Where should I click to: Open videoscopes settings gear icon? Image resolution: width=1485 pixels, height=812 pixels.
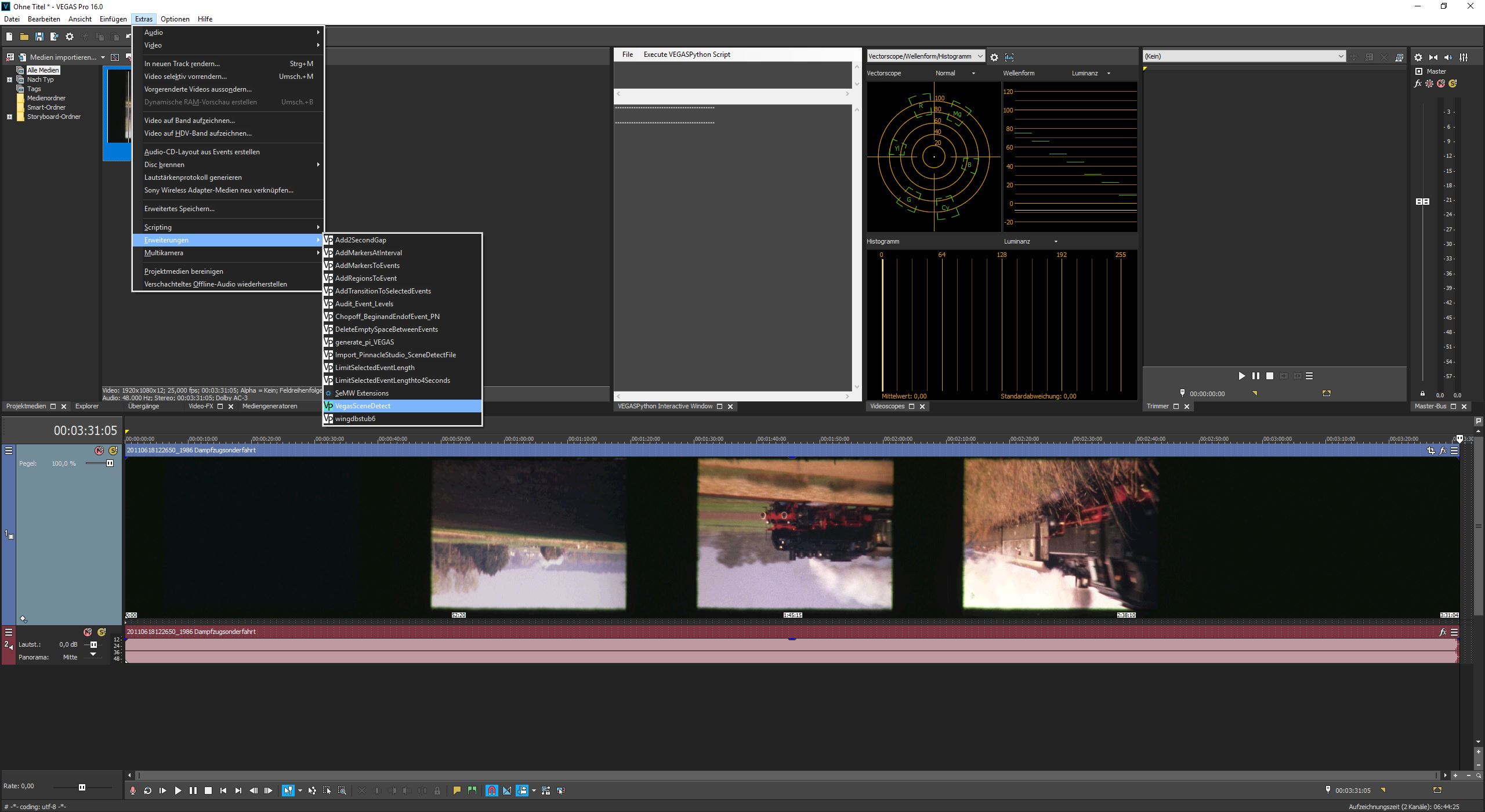coord(994,57)
